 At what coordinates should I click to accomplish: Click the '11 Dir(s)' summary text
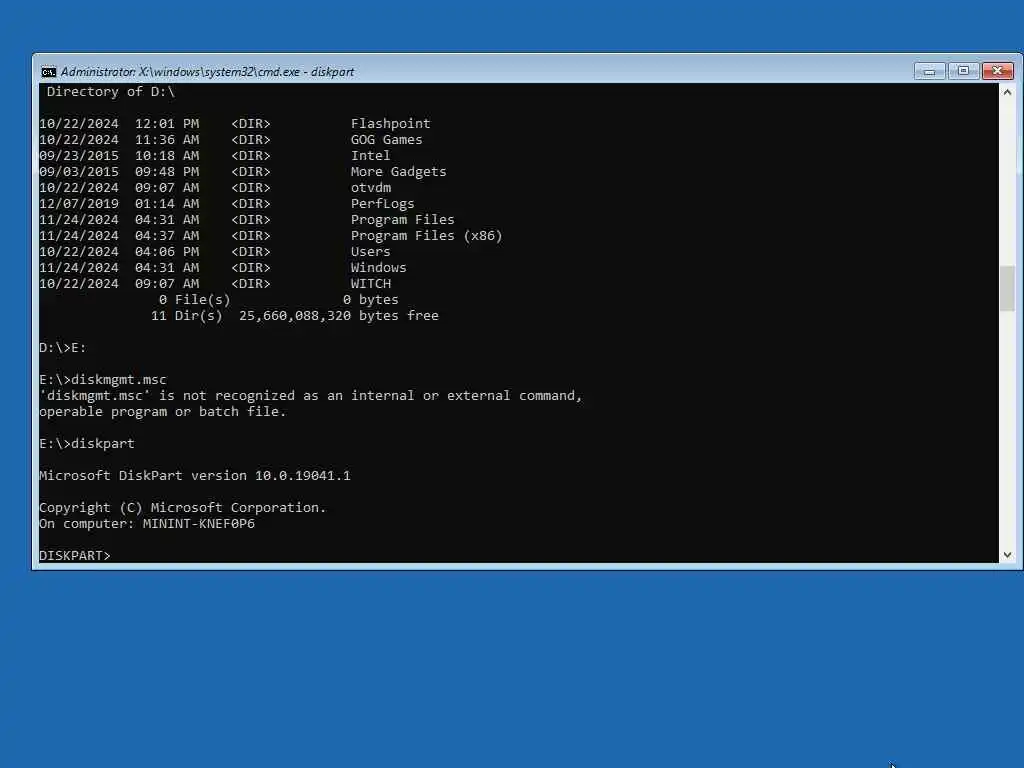click(187, 315)
